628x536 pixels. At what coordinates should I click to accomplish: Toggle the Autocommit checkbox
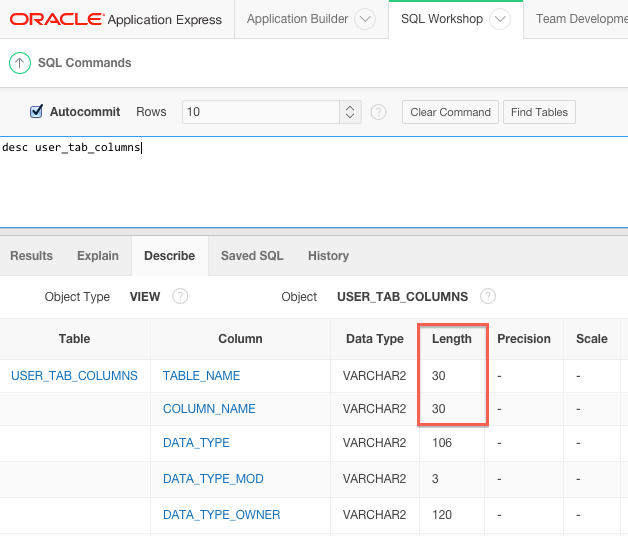(x=36, y=111)
